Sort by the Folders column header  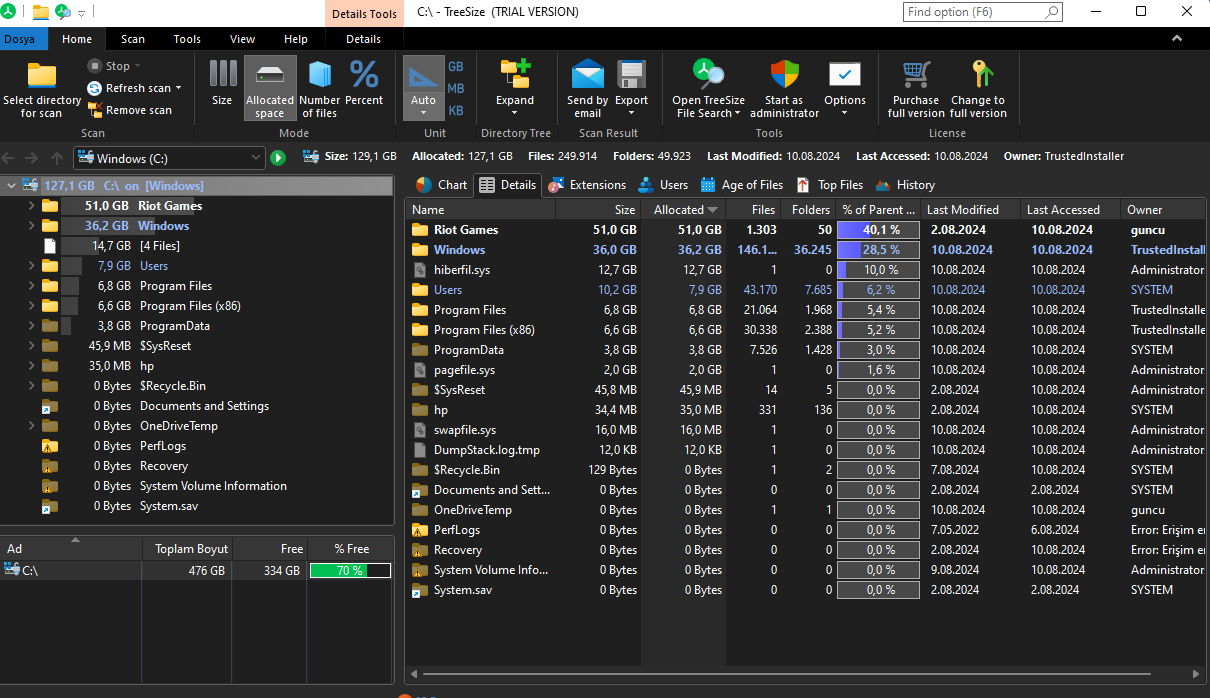tap(809, 210)
